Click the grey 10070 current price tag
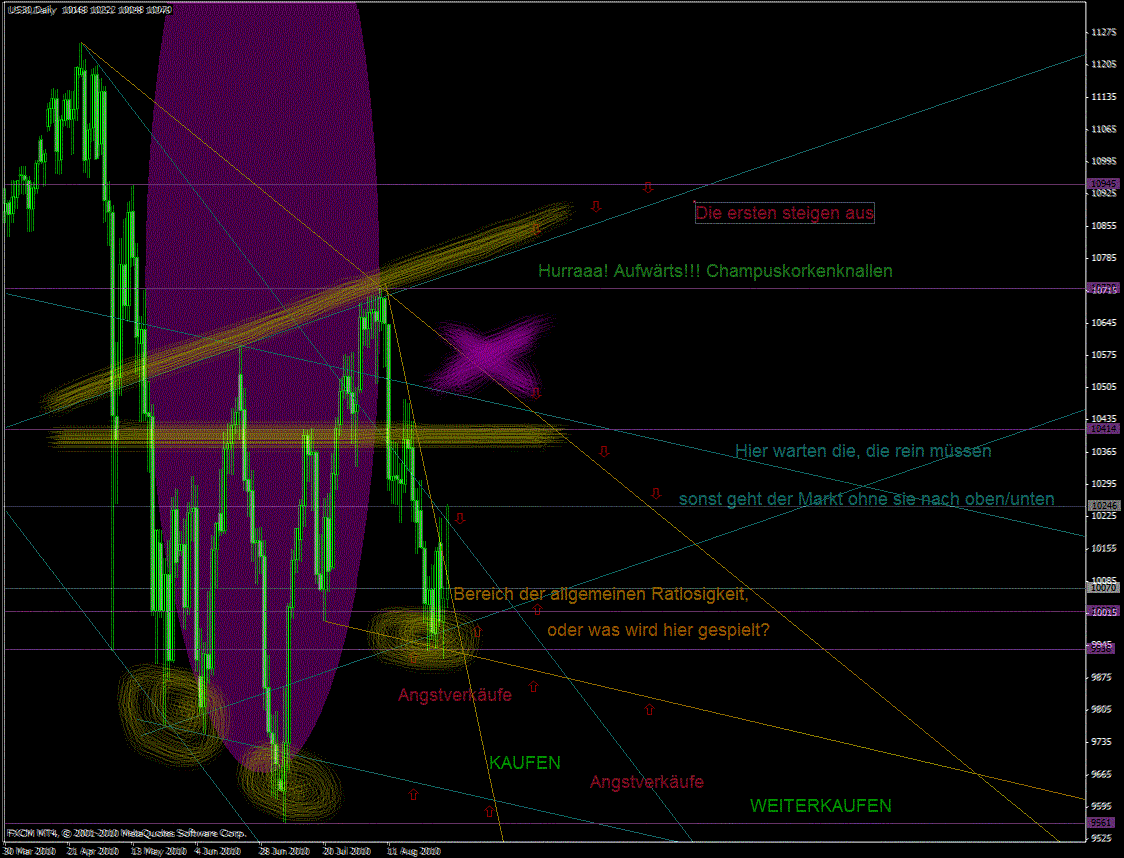The image size is (1124, 858). [1102, 588]
